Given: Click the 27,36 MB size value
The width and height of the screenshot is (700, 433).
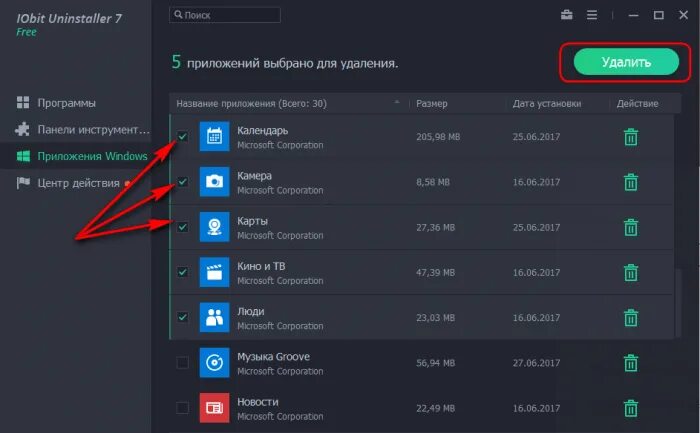Looking at the screenshot, I should click(x=435, y=227).
